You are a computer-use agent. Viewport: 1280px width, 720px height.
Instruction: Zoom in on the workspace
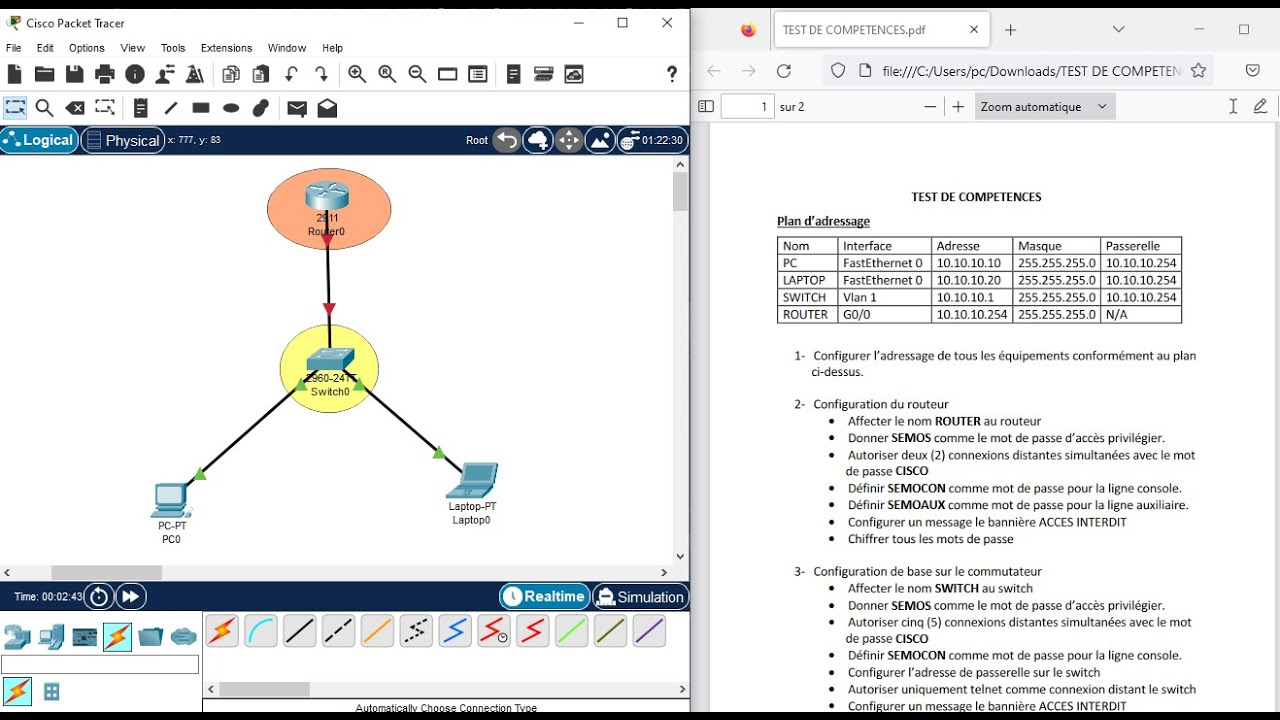(x=357, y=74)
